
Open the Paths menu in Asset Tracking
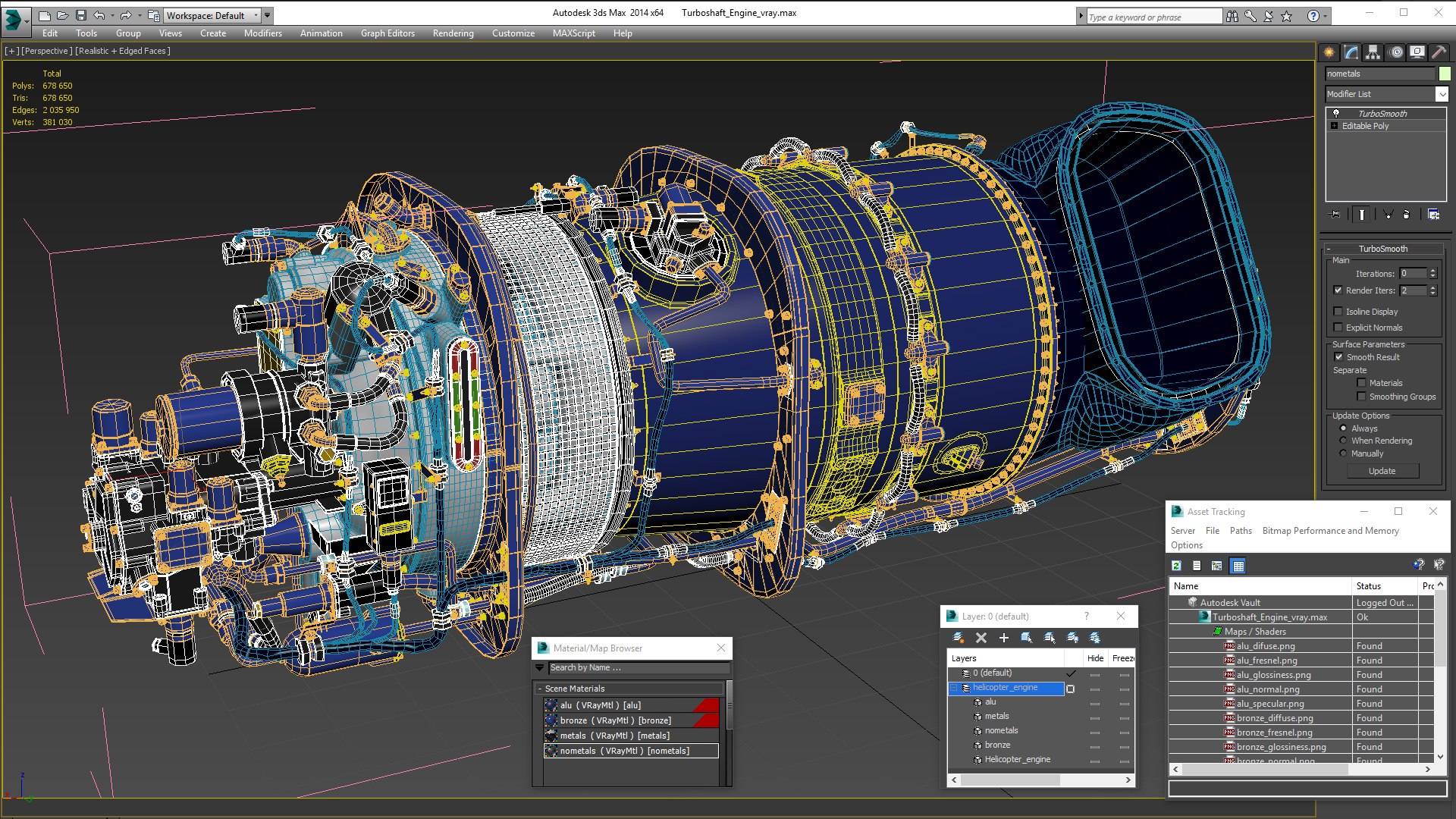tap(1241, 531)
